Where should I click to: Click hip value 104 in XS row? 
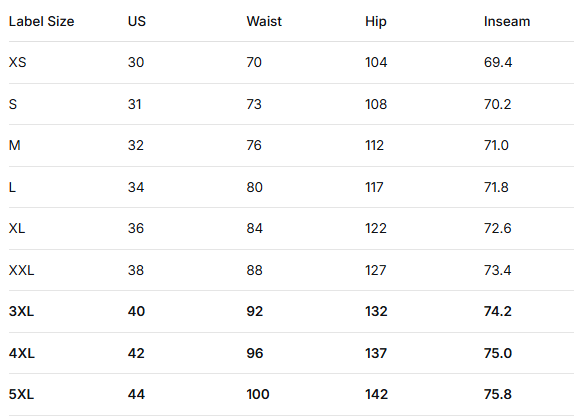click(x=376, y=62)
